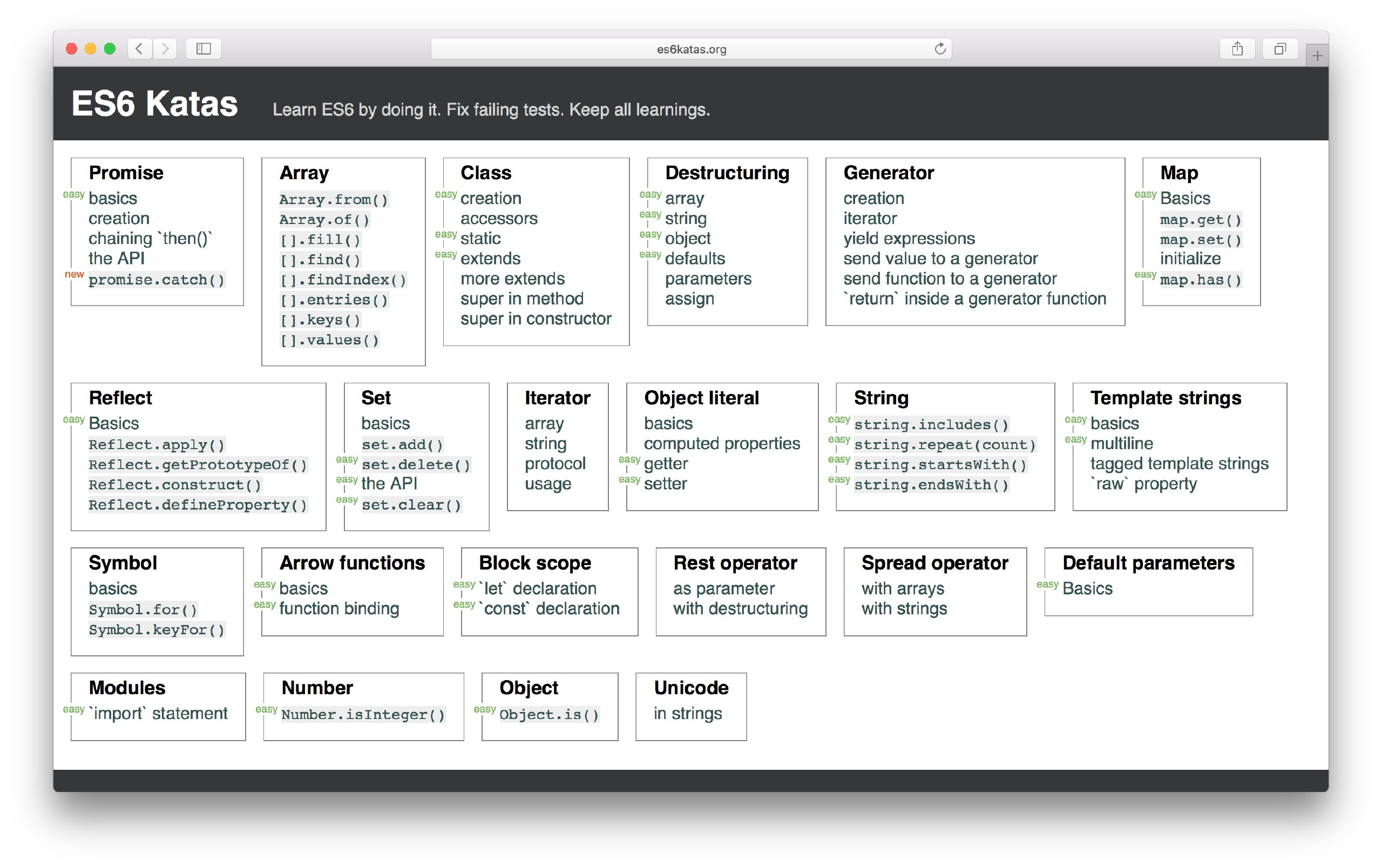Open Generator iterator kata
The width and height of the screenshot is (1382, 868).
click(x=870, y=218)
